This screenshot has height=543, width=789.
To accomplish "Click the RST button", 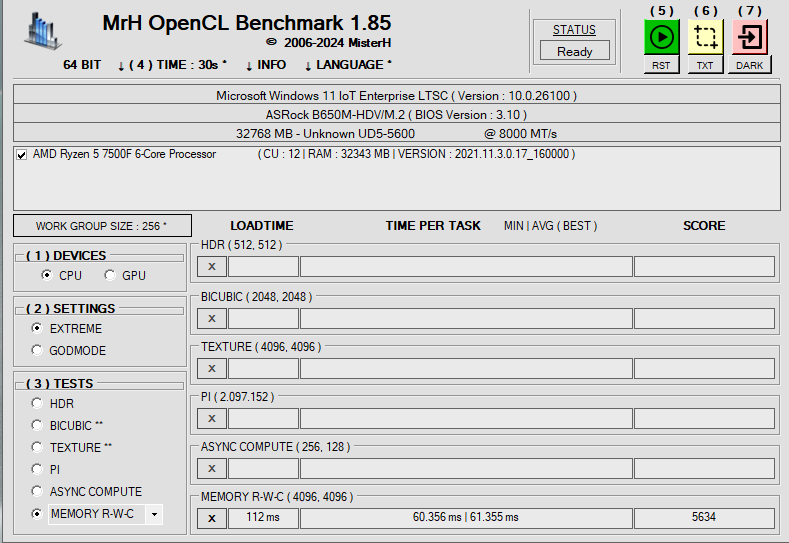I will [661, 65].
